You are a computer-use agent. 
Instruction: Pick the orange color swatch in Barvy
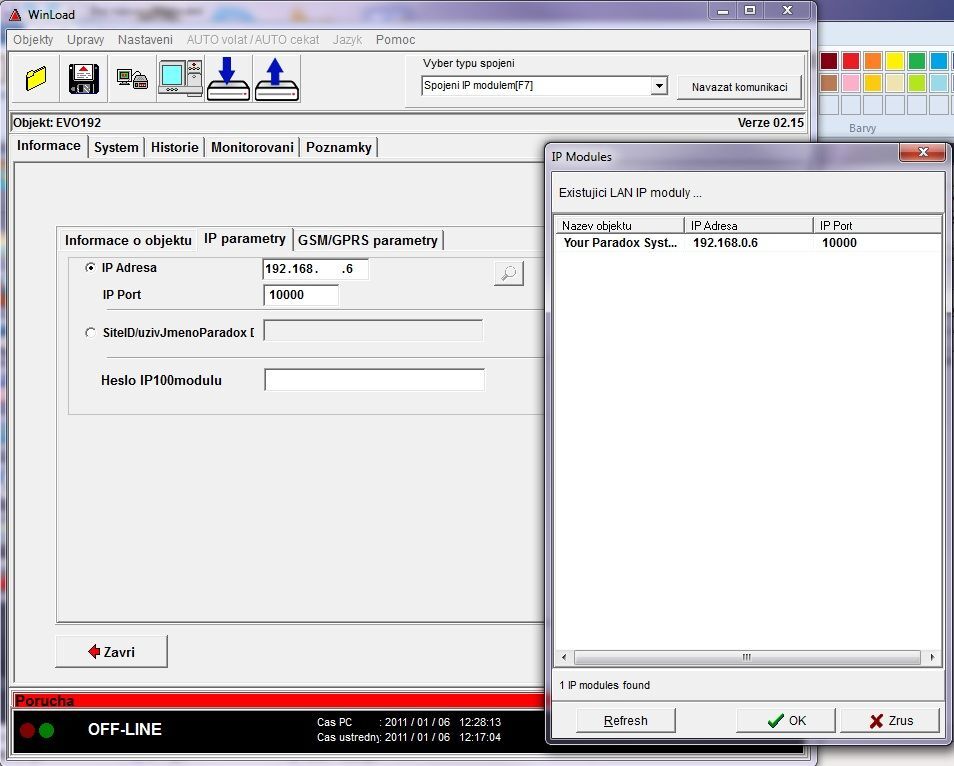tap(873, 61)
